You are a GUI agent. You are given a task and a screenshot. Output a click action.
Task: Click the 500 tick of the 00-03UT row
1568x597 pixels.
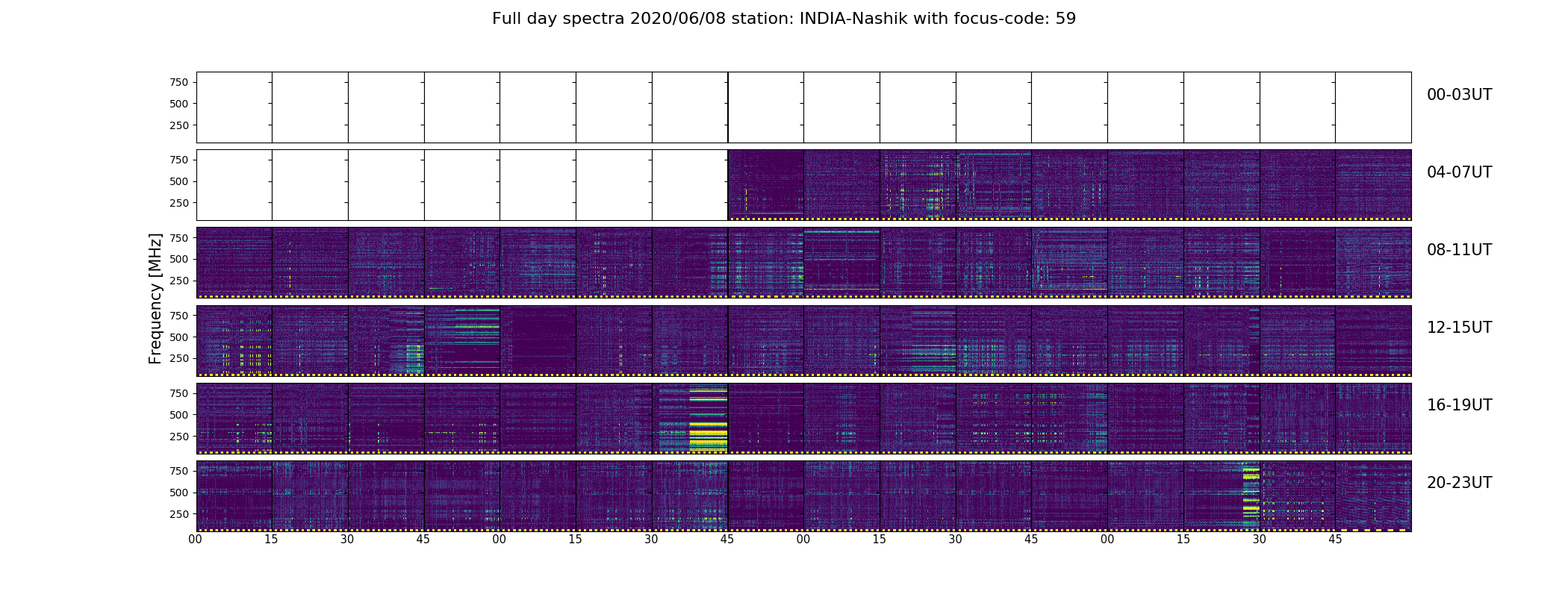(x=178, y=104)
